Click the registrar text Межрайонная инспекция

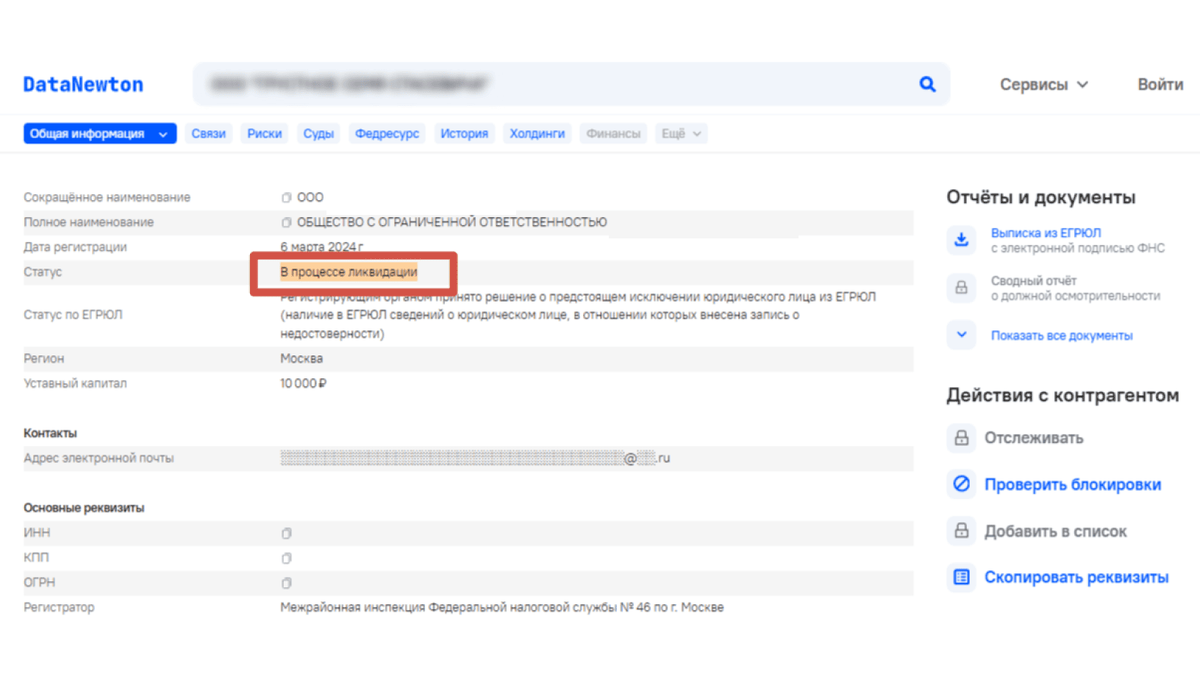pos(502,608)
